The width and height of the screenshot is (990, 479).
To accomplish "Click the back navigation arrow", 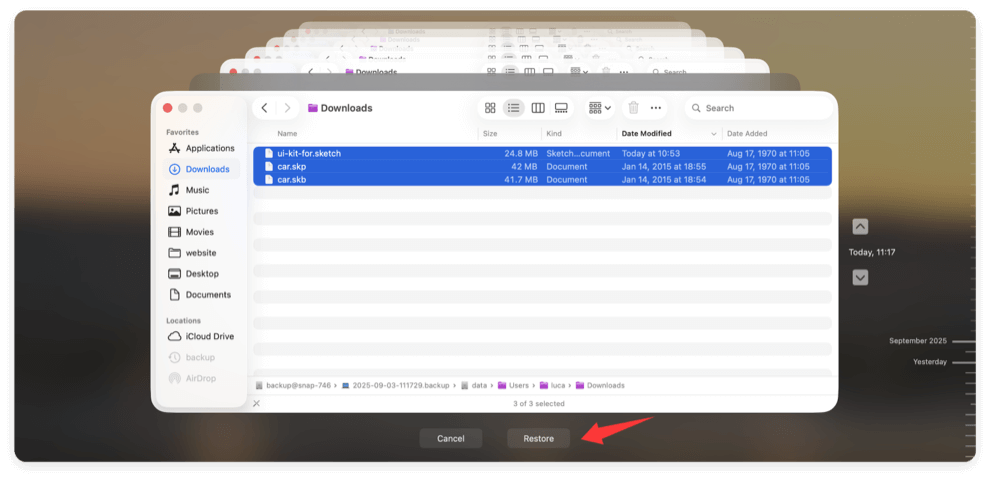I will [264, 108].
